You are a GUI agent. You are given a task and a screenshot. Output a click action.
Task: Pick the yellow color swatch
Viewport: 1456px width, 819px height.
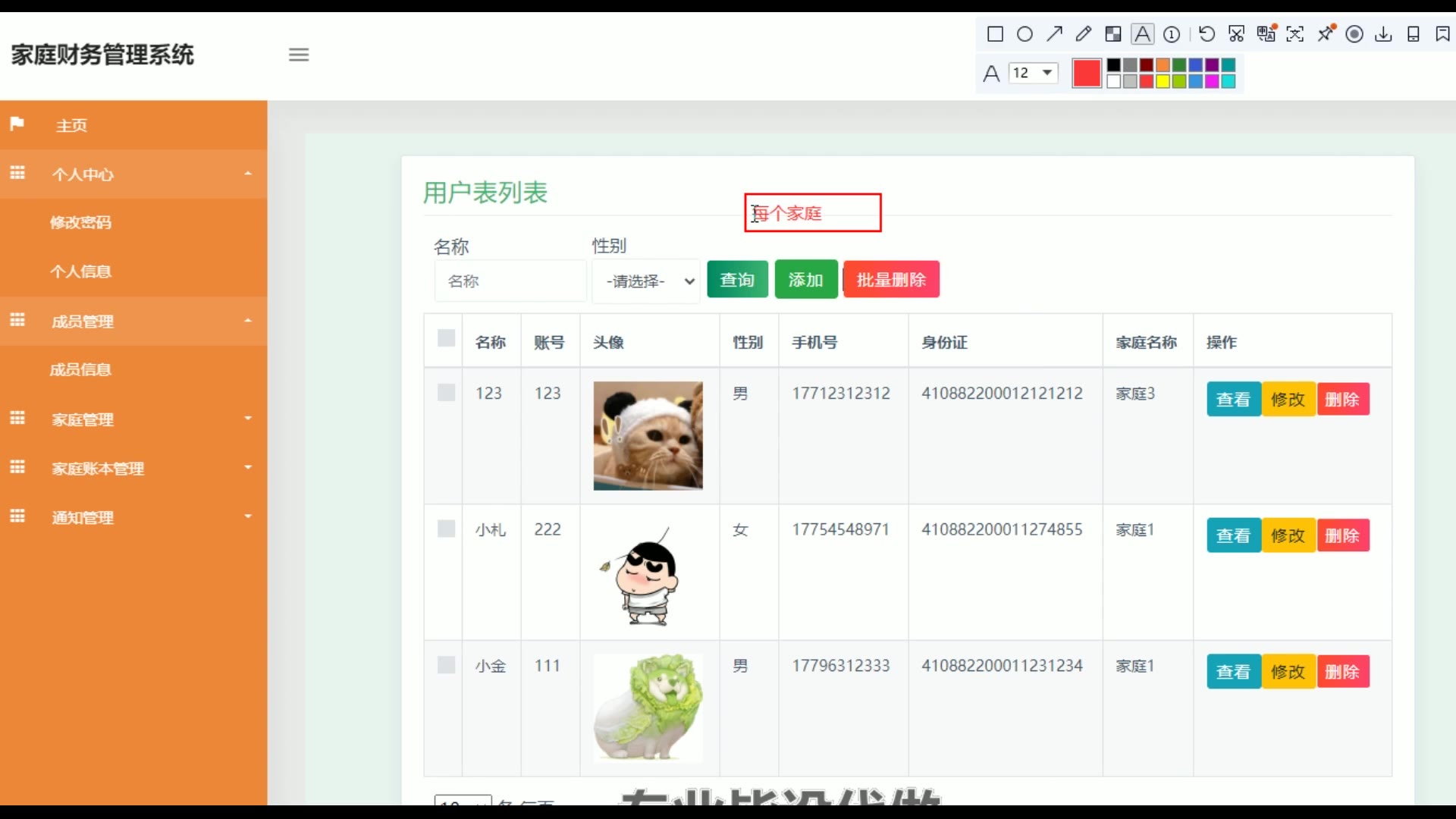pos(1163,81)
